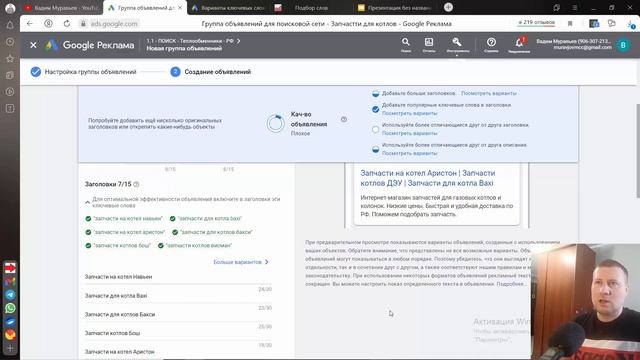Open Больше вариантов link
Image resolution: width=640 pixels, height=360 pixels.
pos(241,262)
